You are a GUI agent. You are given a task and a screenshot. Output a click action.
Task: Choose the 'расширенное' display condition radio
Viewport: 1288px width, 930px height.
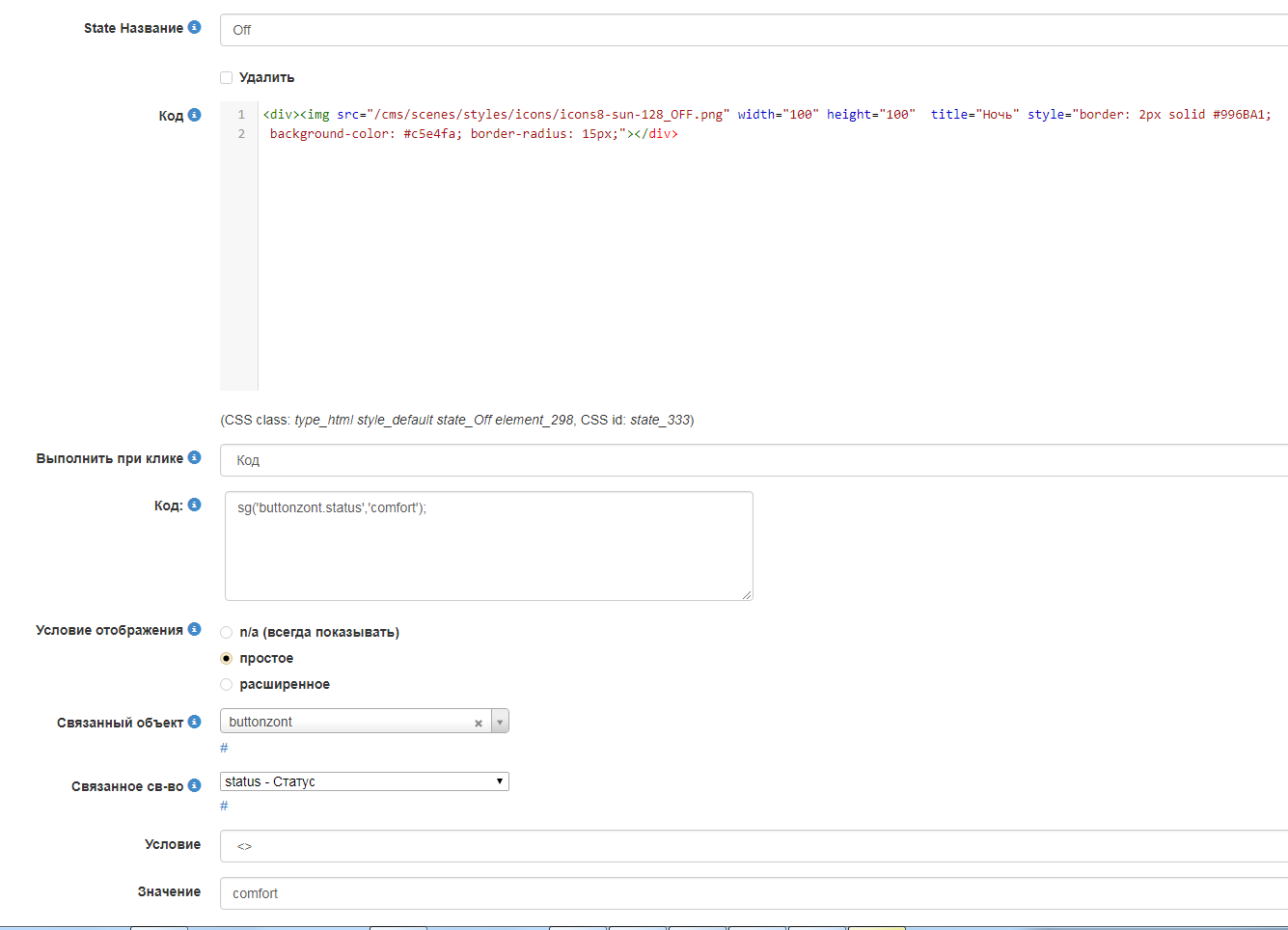227,685
